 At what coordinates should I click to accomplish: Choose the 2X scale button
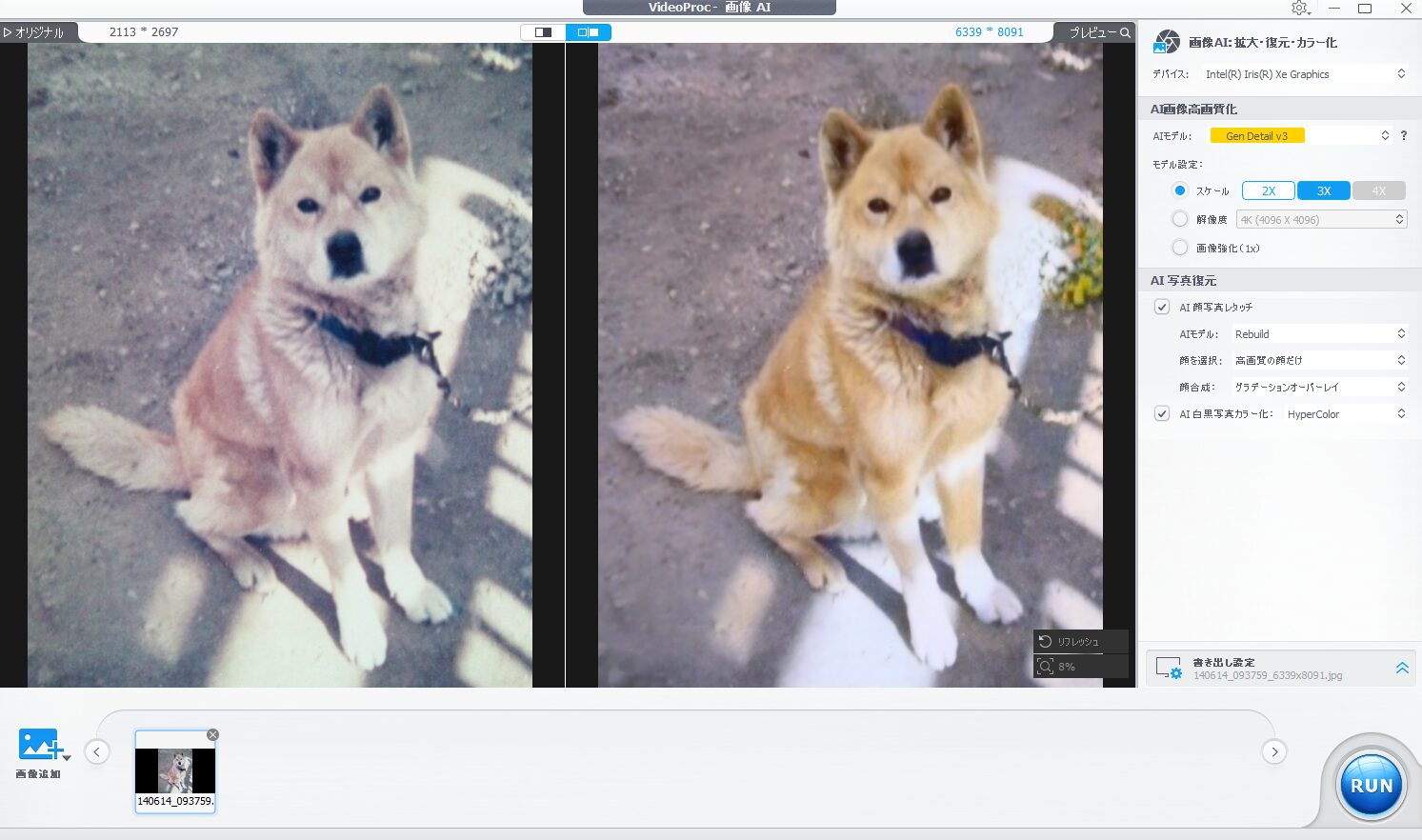point(1268,190)
